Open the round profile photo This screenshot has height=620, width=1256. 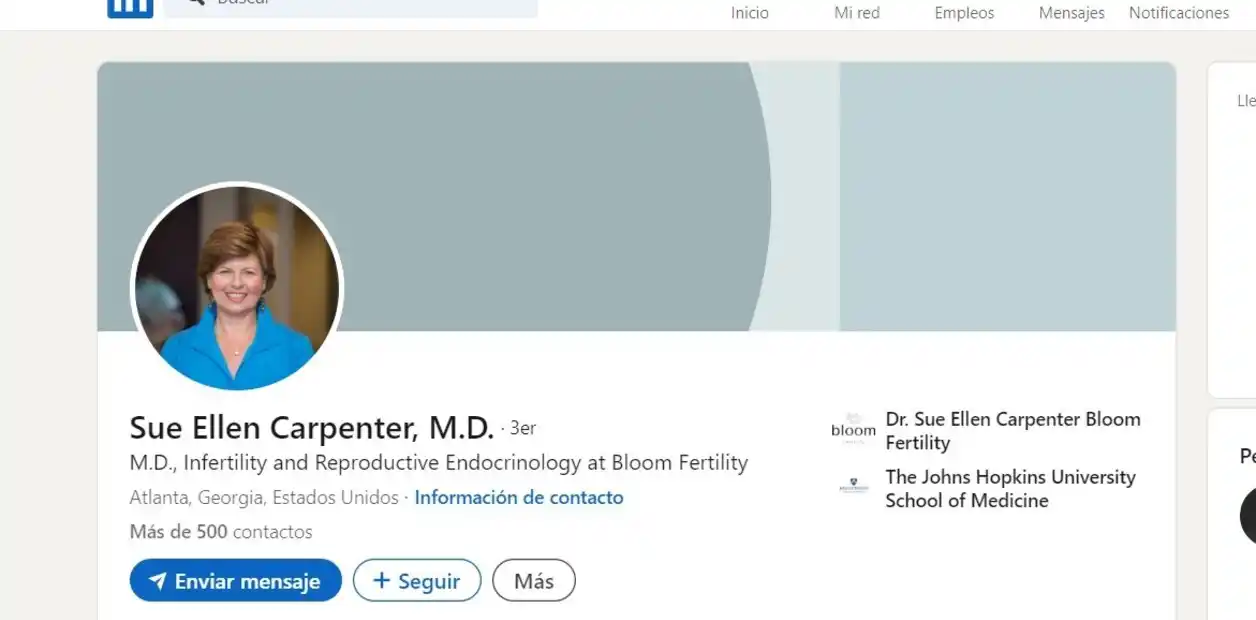click(x=237, y=288)
